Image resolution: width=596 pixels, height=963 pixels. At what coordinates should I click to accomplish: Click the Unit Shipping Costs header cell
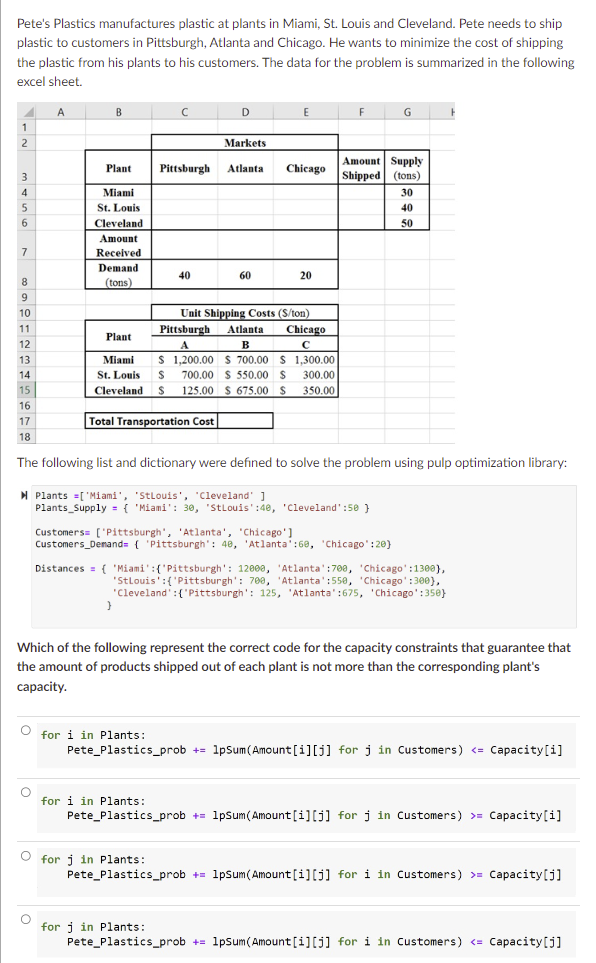pyautogui.click(x=245, y=313)
